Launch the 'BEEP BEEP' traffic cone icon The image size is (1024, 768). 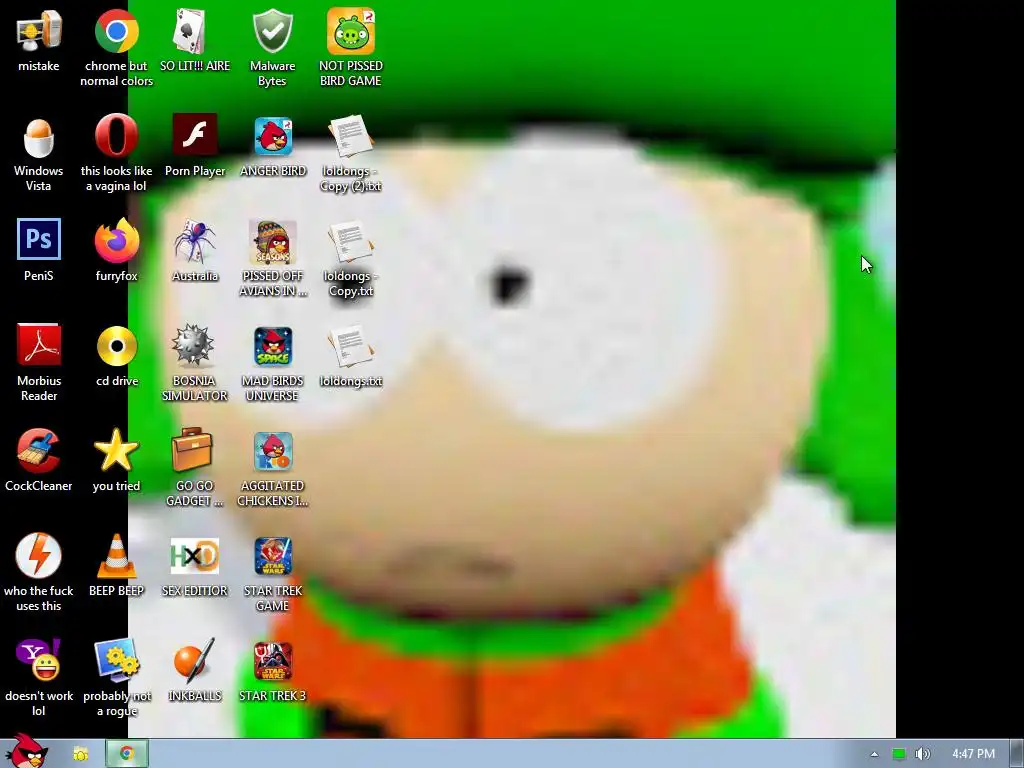116,556
